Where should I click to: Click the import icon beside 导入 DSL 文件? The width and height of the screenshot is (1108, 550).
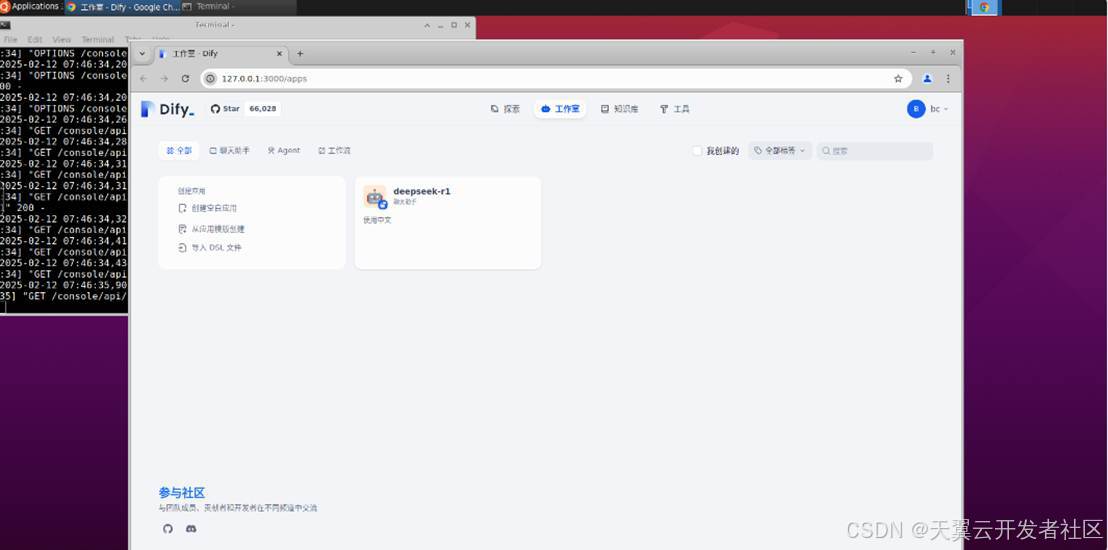click(x=182, y=248)
